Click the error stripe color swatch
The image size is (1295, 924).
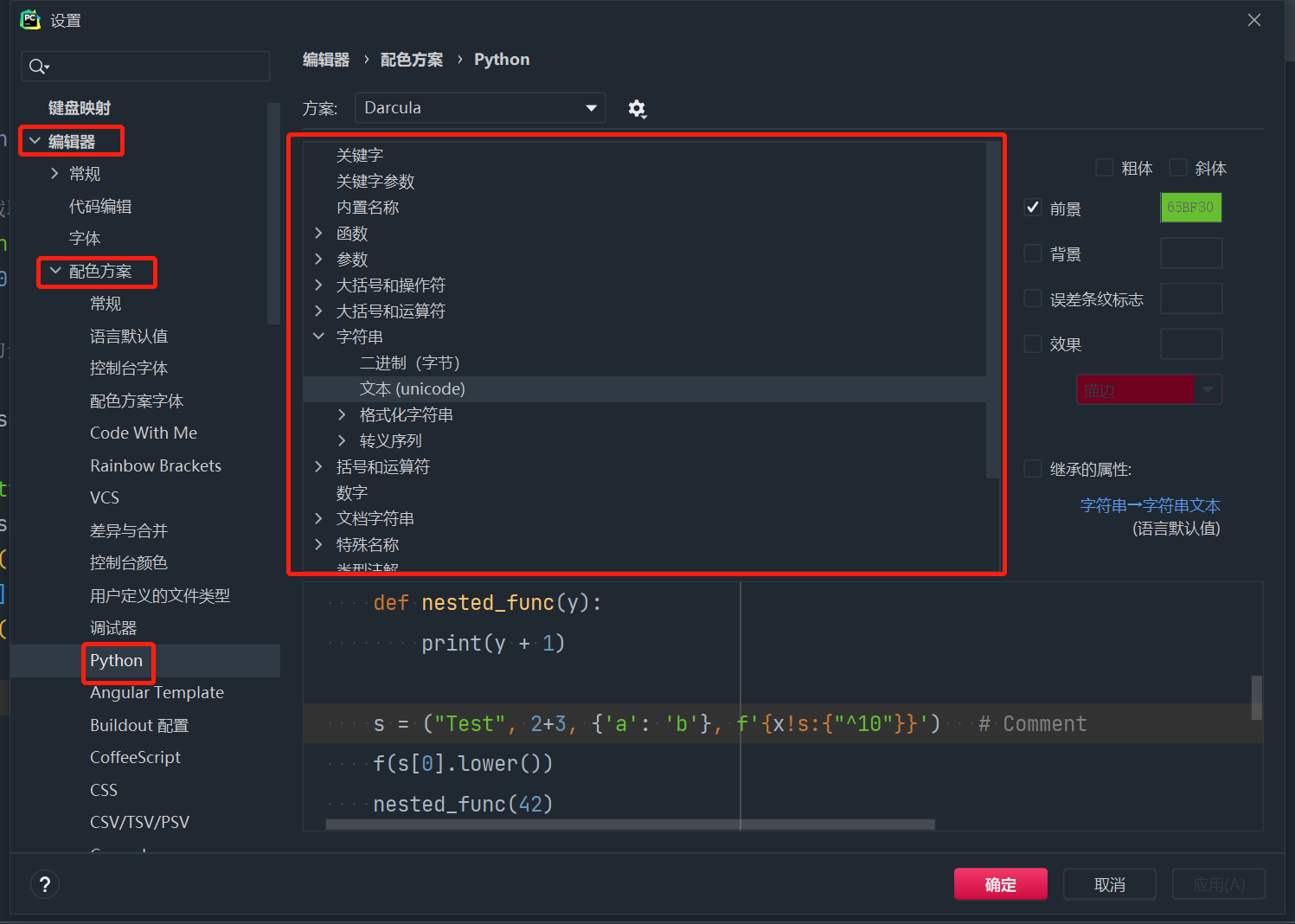1190,298
